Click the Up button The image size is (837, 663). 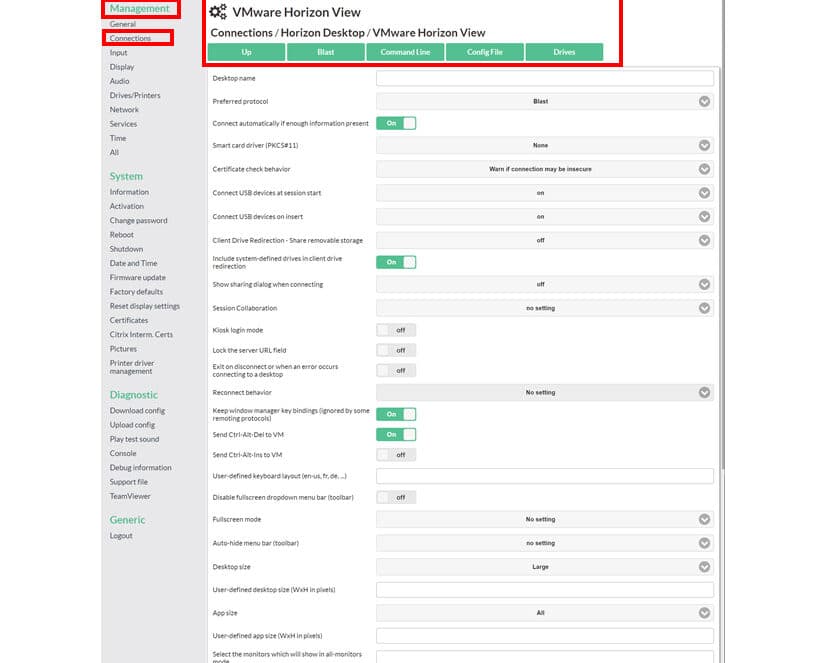246,52
